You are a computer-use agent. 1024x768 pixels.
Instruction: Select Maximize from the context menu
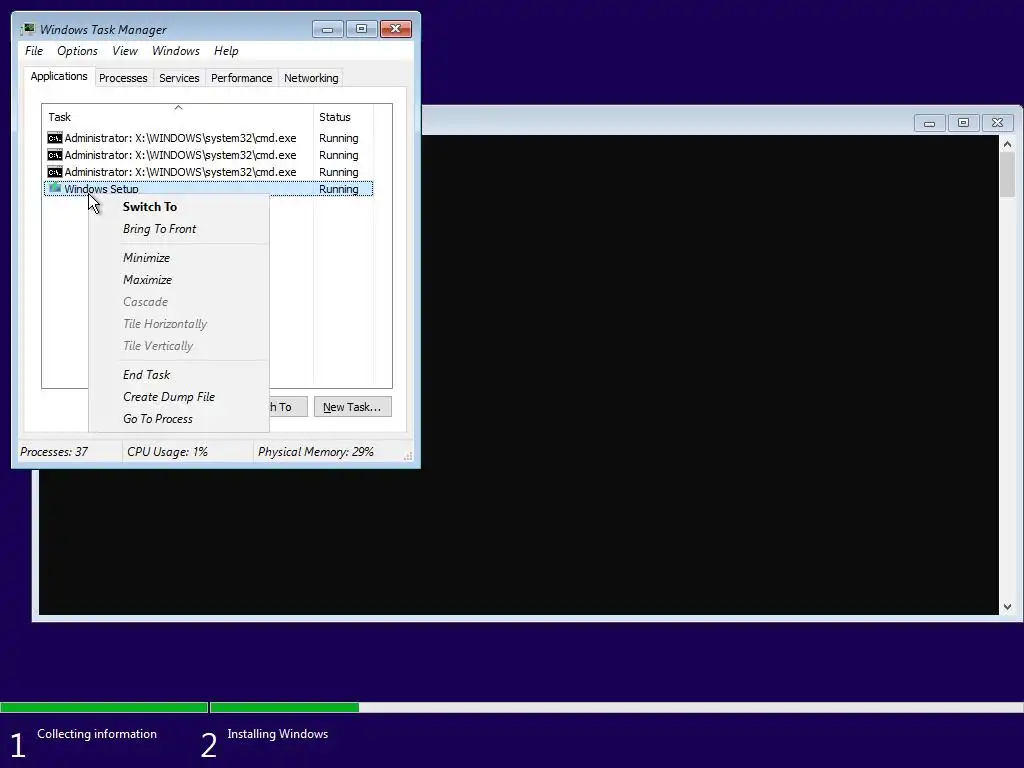(x=179, y=280)
